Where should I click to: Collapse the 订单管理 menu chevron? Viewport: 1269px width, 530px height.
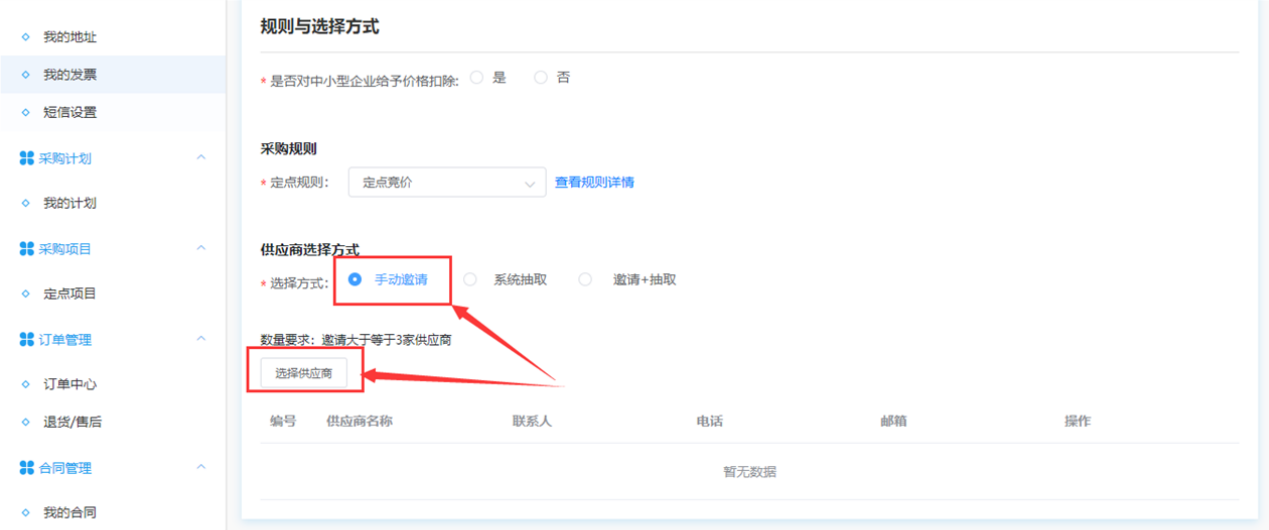[201, 340]
